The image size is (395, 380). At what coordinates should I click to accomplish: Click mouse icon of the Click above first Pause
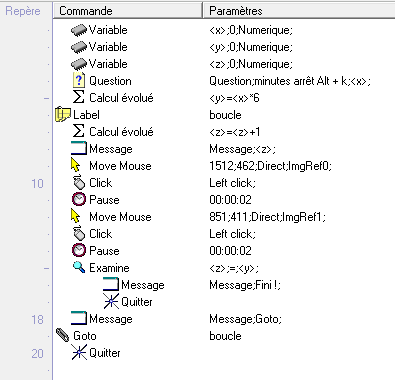coord(79,183)
